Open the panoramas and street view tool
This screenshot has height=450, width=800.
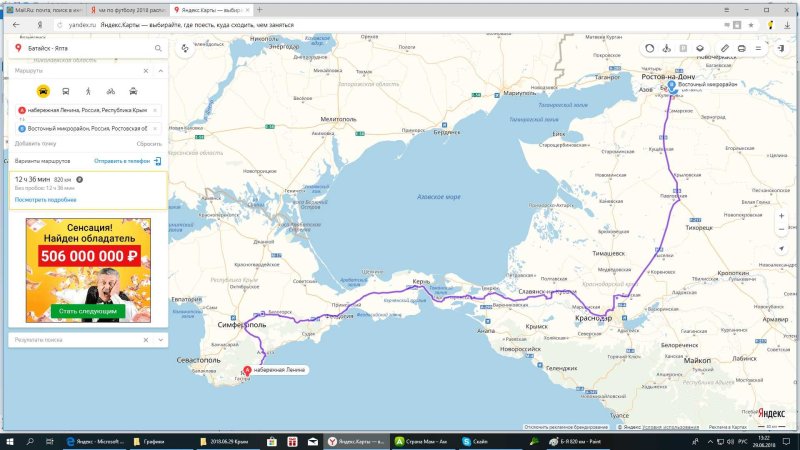[x=666, y=48]
